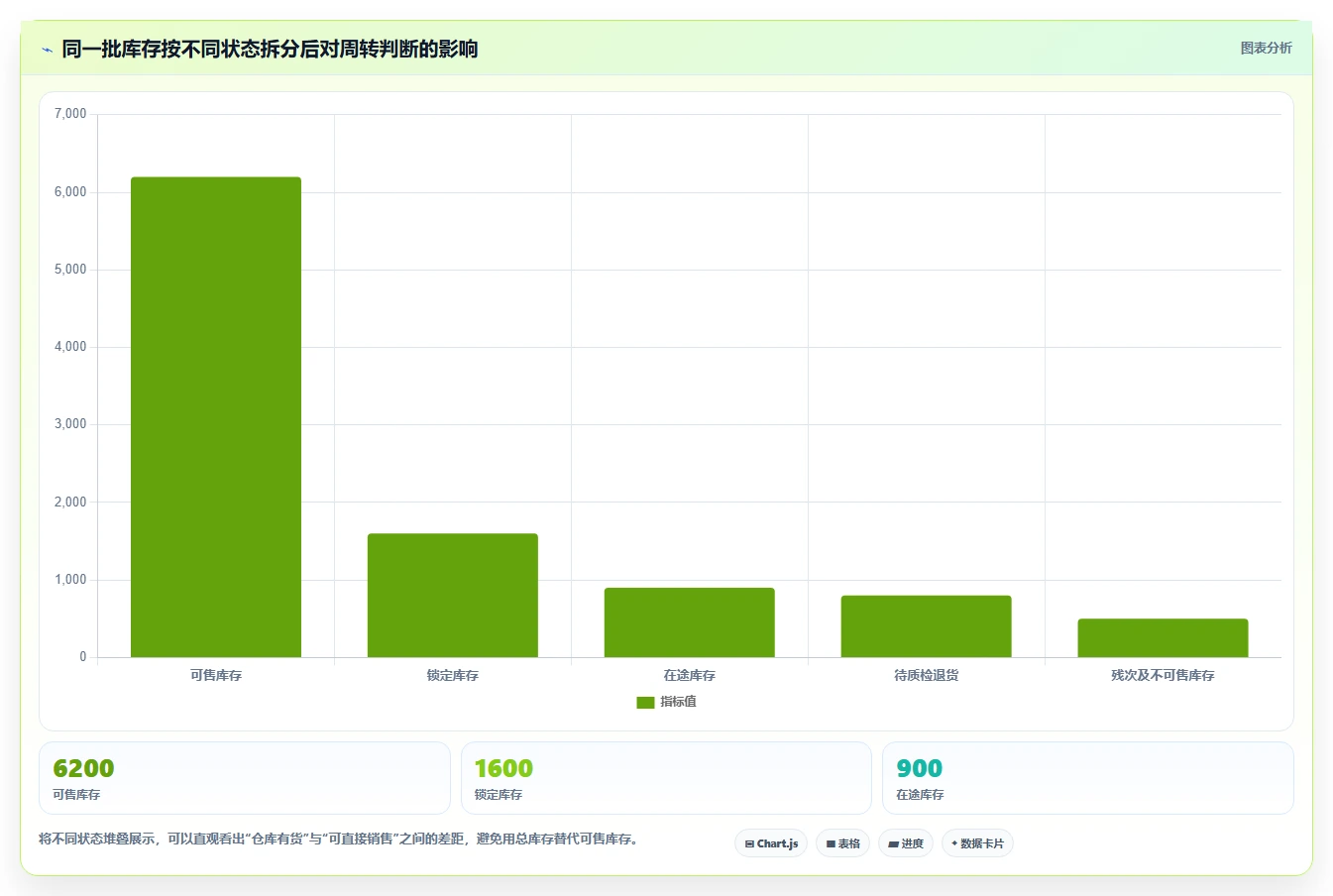Click the y-axis value 5,000
Screen dimensions: 1333x896
(x=70, y=270)
